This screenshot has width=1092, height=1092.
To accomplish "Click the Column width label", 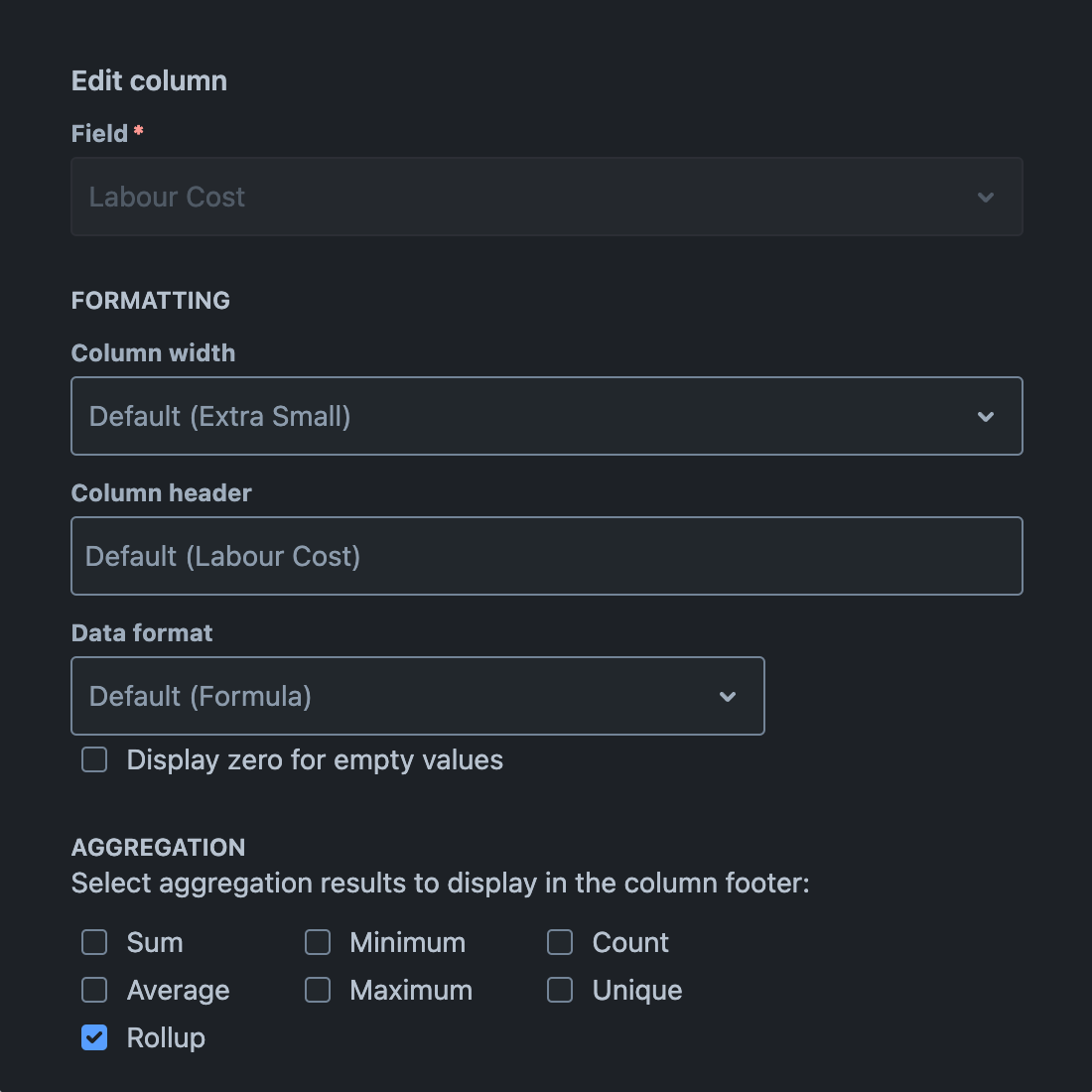I will (153, 353).
